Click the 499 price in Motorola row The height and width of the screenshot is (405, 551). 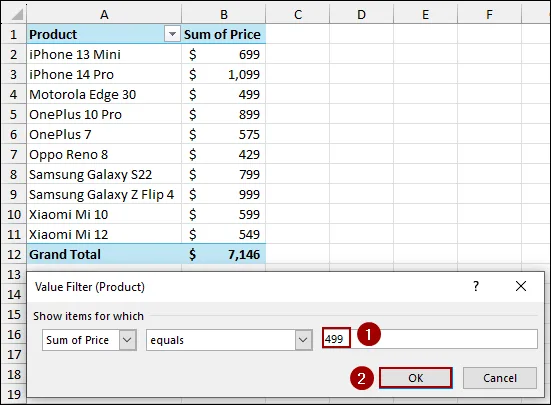(x=223, y=94)
